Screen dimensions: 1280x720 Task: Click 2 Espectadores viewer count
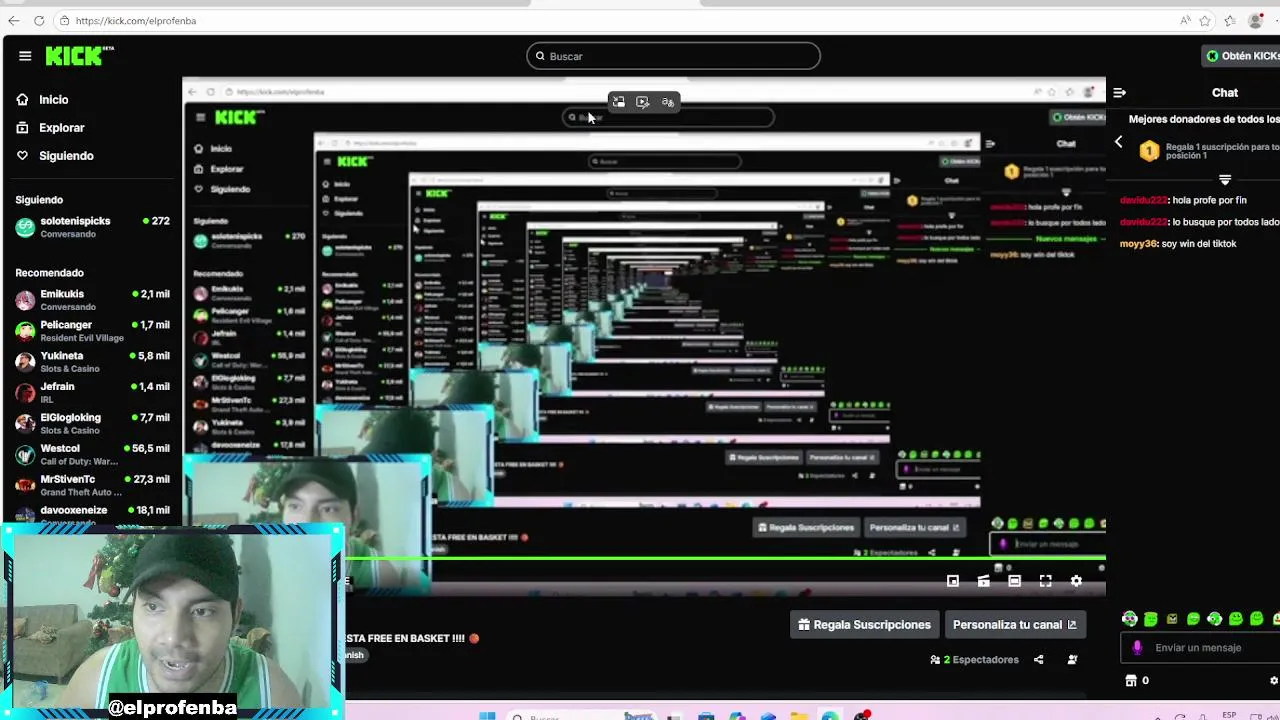[x=975, y=660]
